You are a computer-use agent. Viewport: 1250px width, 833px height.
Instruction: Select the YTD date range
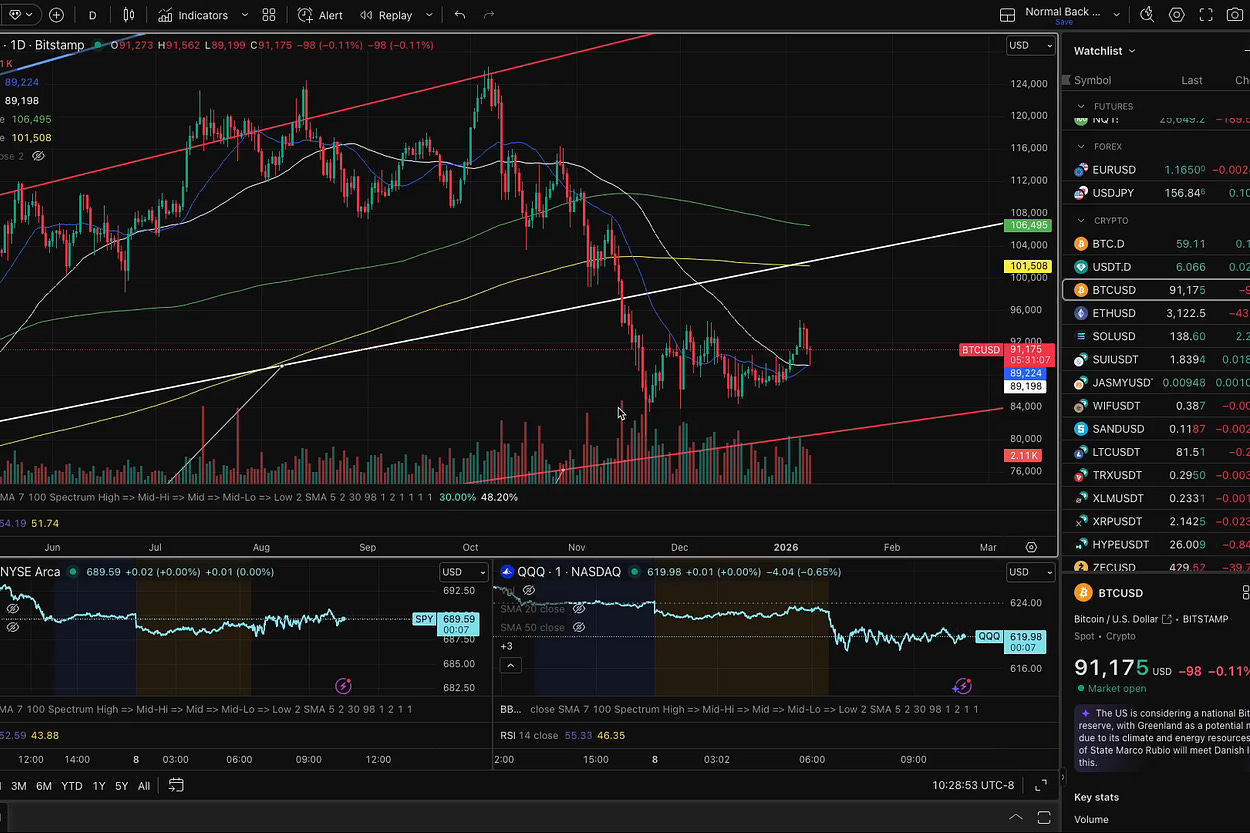click(72, 786)
